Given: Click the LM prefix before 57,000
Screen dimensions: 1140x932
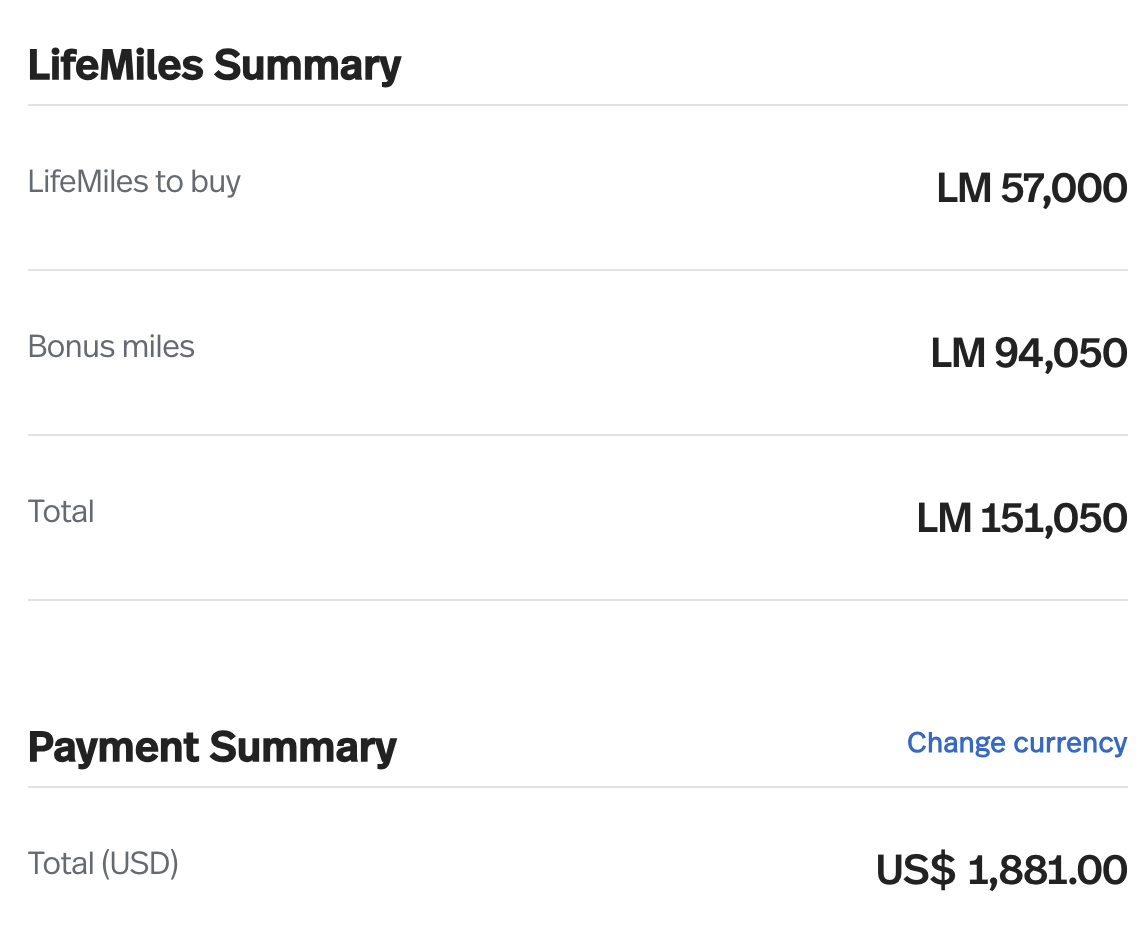Looking at the screenshot, I should [x=963, y=188].
